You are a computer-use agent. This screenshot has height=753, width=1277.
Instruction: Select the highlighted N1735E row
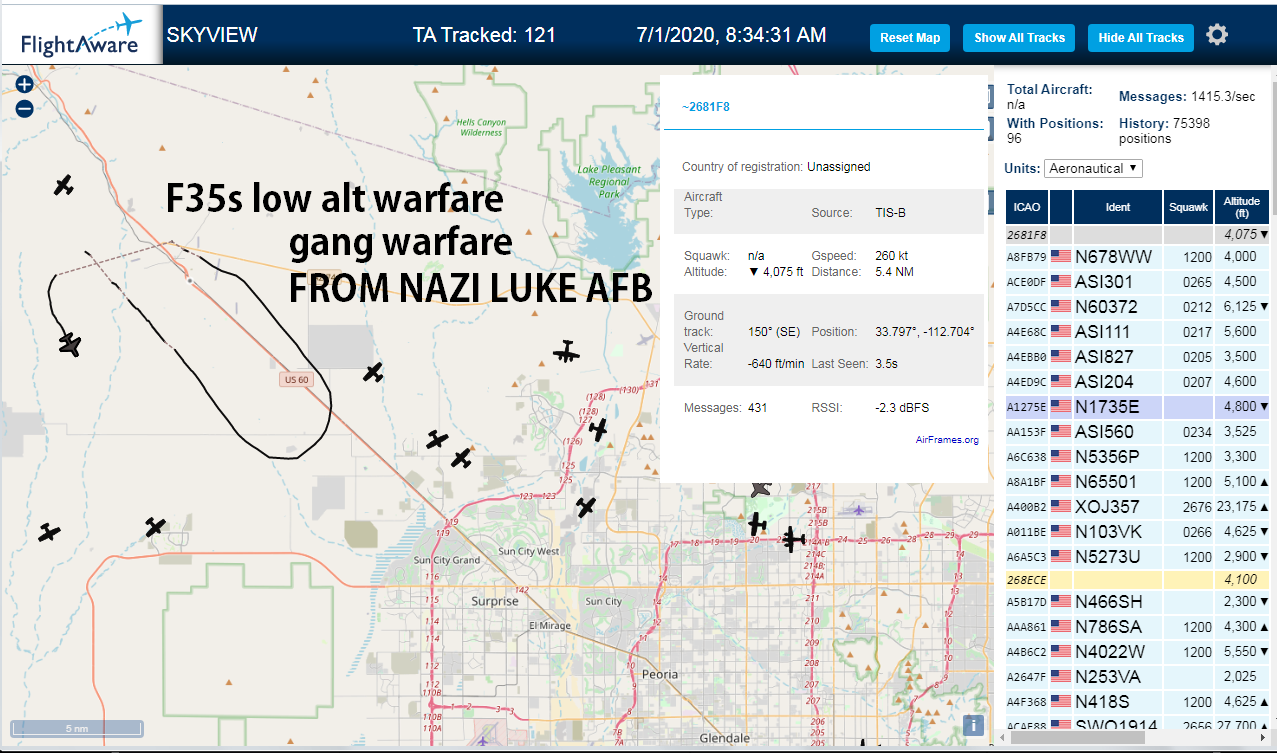1138,407
